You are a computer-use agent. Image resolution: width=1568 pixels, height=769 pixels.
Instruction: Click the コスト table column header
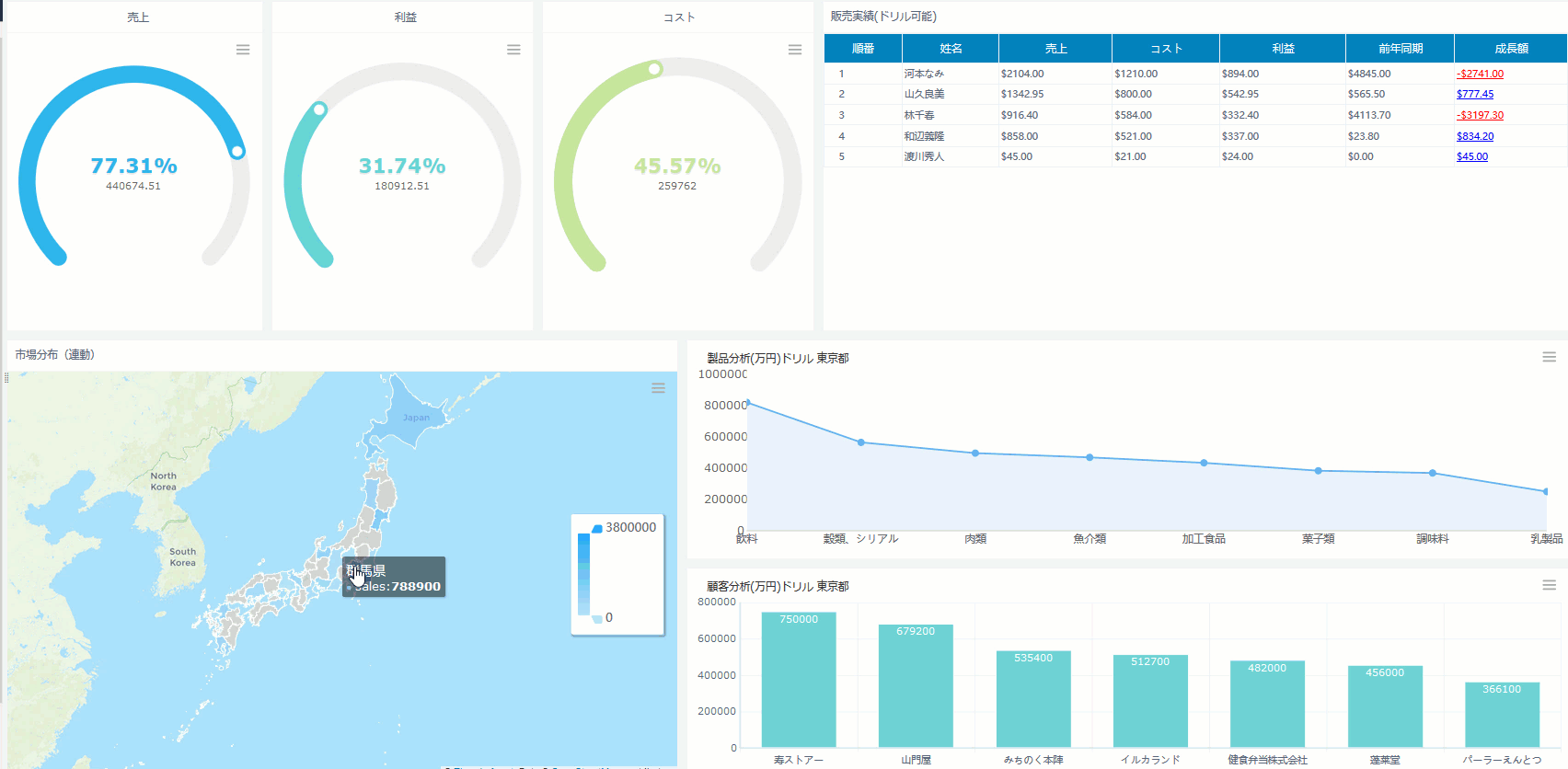pos(1166,48)
